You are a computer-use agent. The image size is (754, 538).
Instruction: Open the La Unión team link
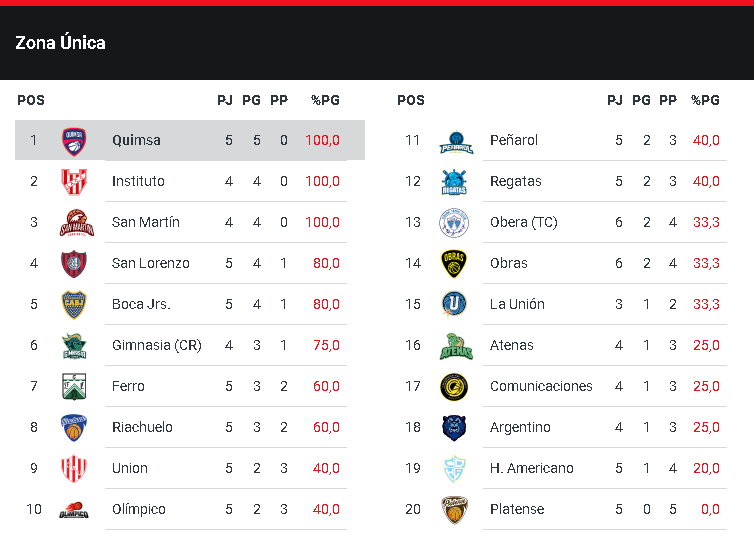(x=517, y=304)
